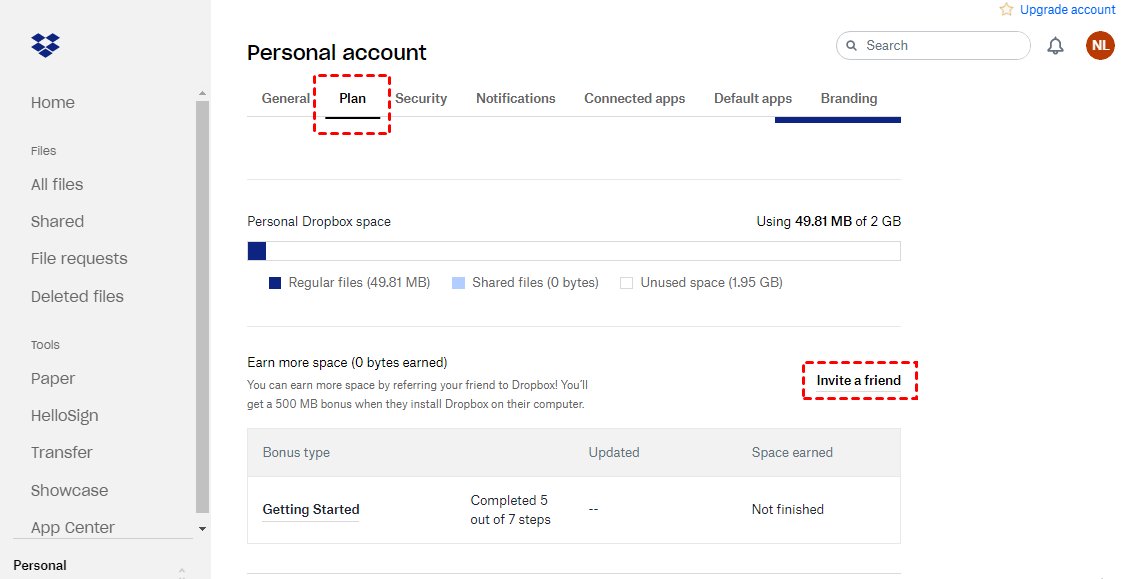Open App Center in the sidebar

point(73,527)
